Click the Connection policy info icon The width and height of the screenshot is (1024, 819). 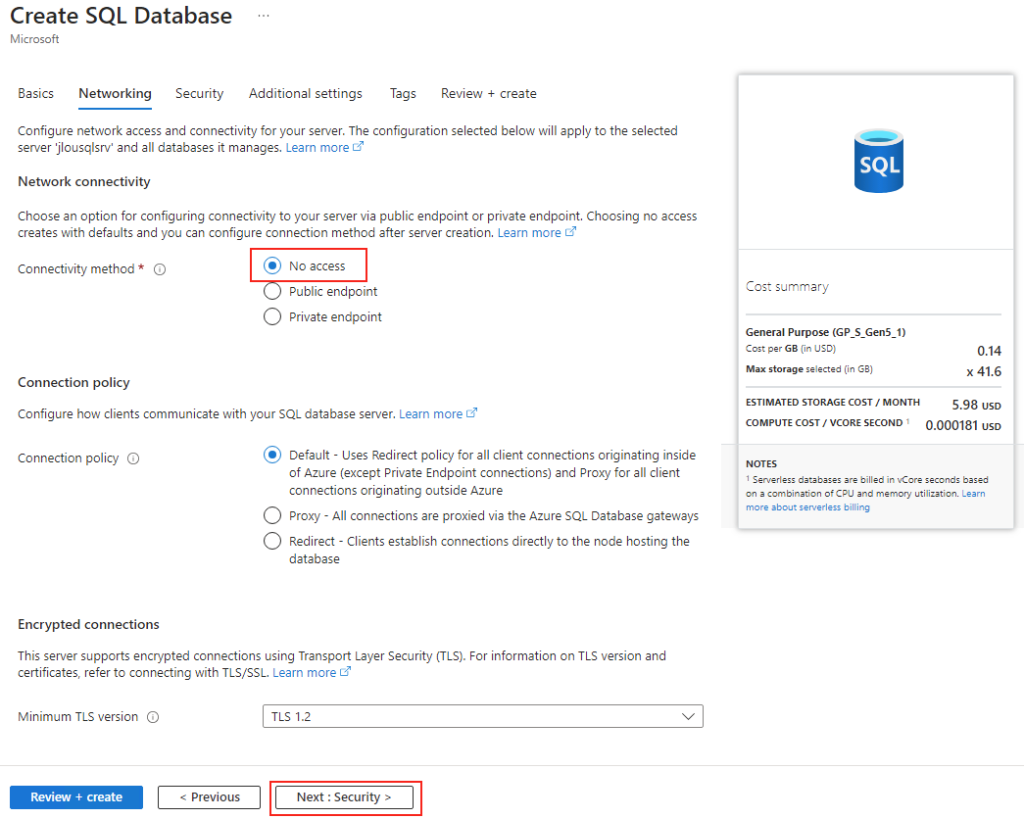point(133,458)
